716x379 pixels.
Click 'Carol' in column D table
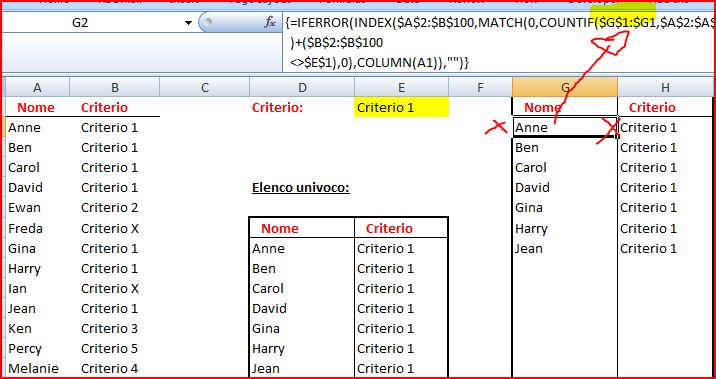coord(268,289)
